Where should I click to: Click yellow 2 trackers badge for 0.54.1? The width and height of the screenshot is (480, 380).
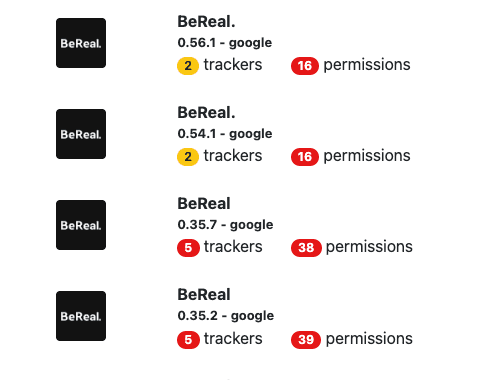(188, 157)
